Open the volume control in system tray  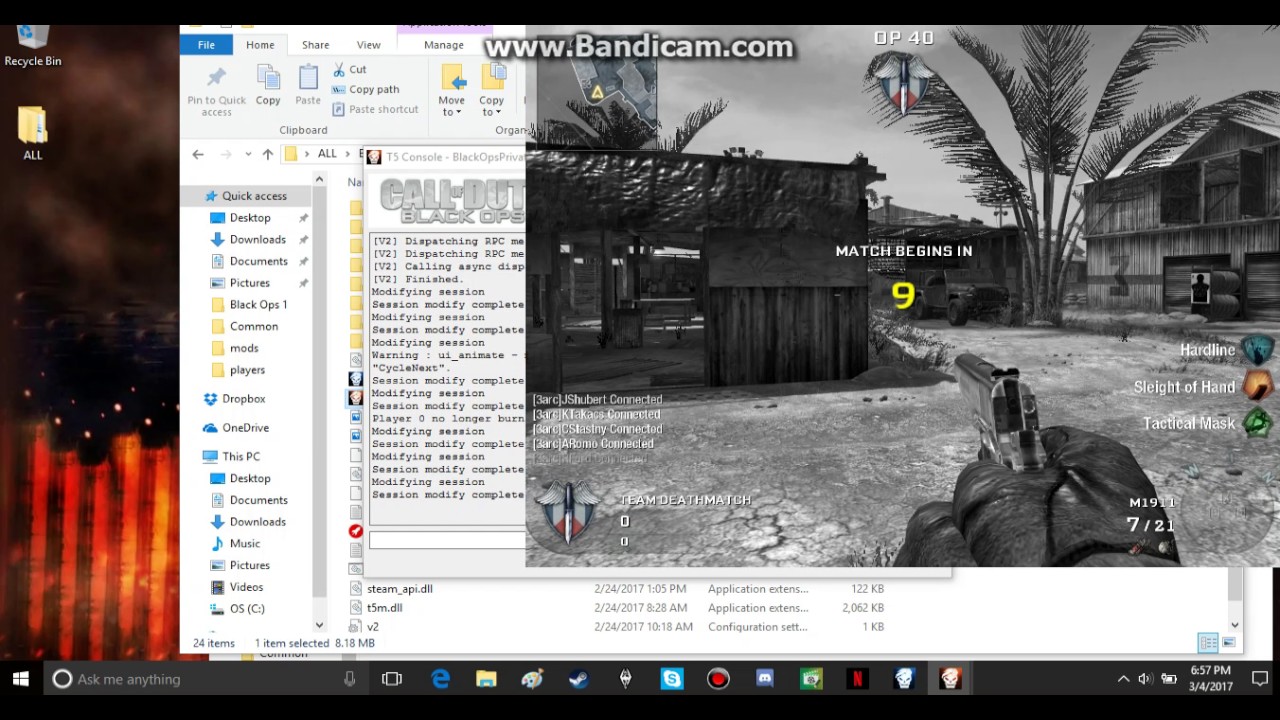(x=1145, y=679)
